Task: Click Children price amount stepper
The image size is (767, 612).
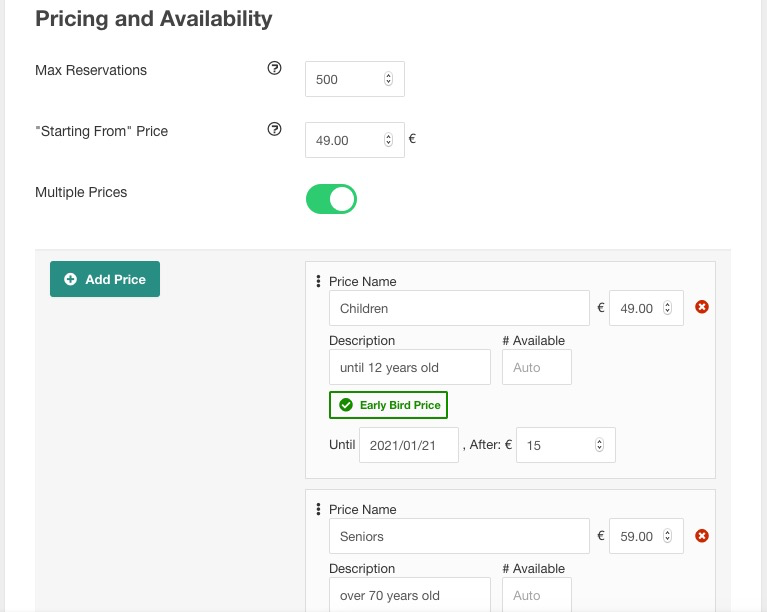Action: point(667,308)
